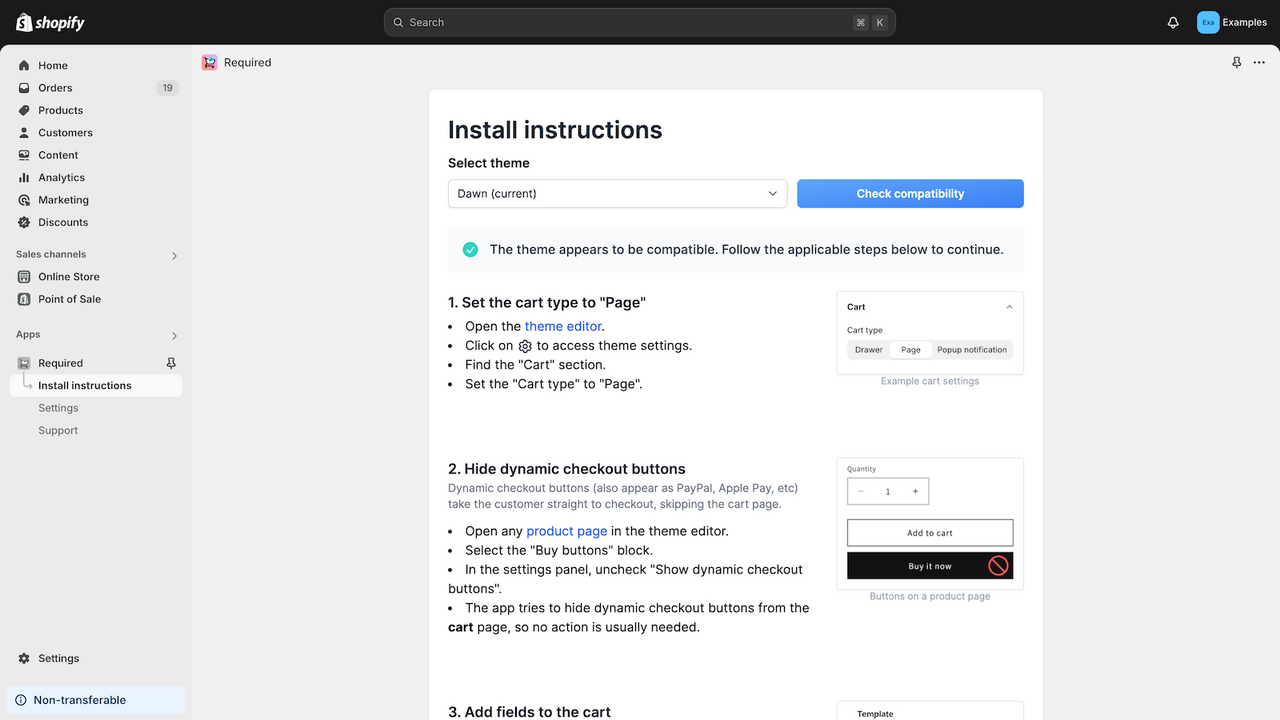
Task: Click the Check compatibility button
Action: [x=910, y=194]
